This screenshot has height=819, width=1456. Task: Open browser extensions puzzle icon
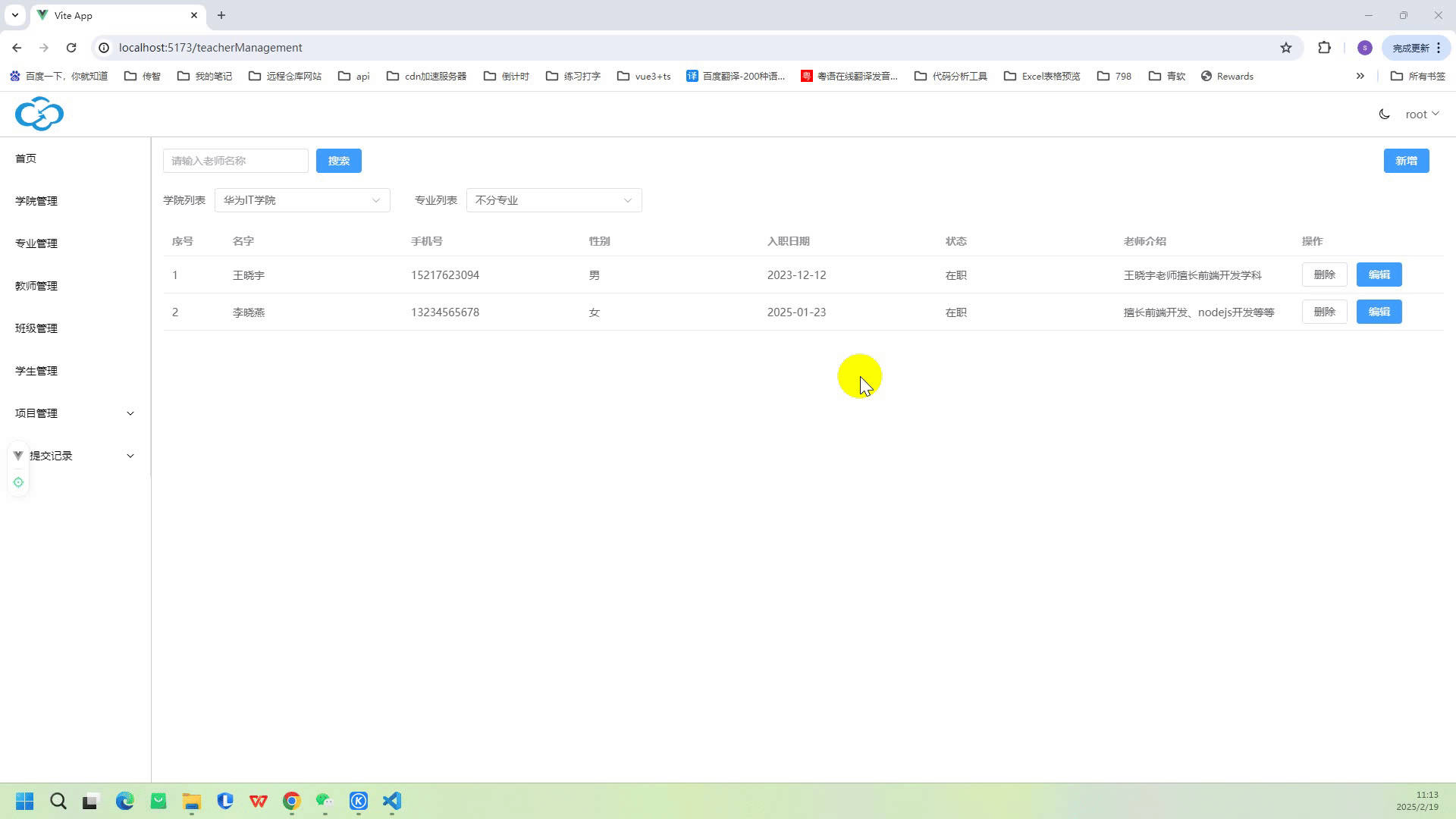tap(1324, 48)
